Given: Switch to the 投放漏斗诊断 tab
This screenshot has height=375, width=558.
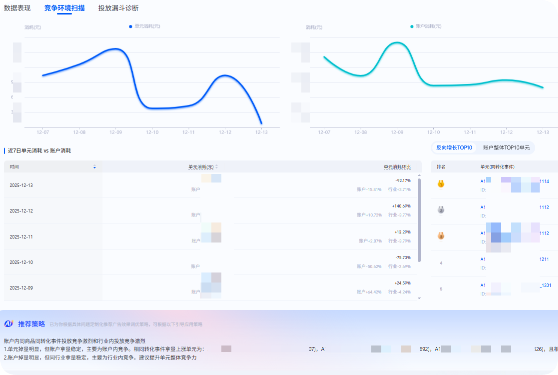Looking at the screenshot, I should coord(118,8).
